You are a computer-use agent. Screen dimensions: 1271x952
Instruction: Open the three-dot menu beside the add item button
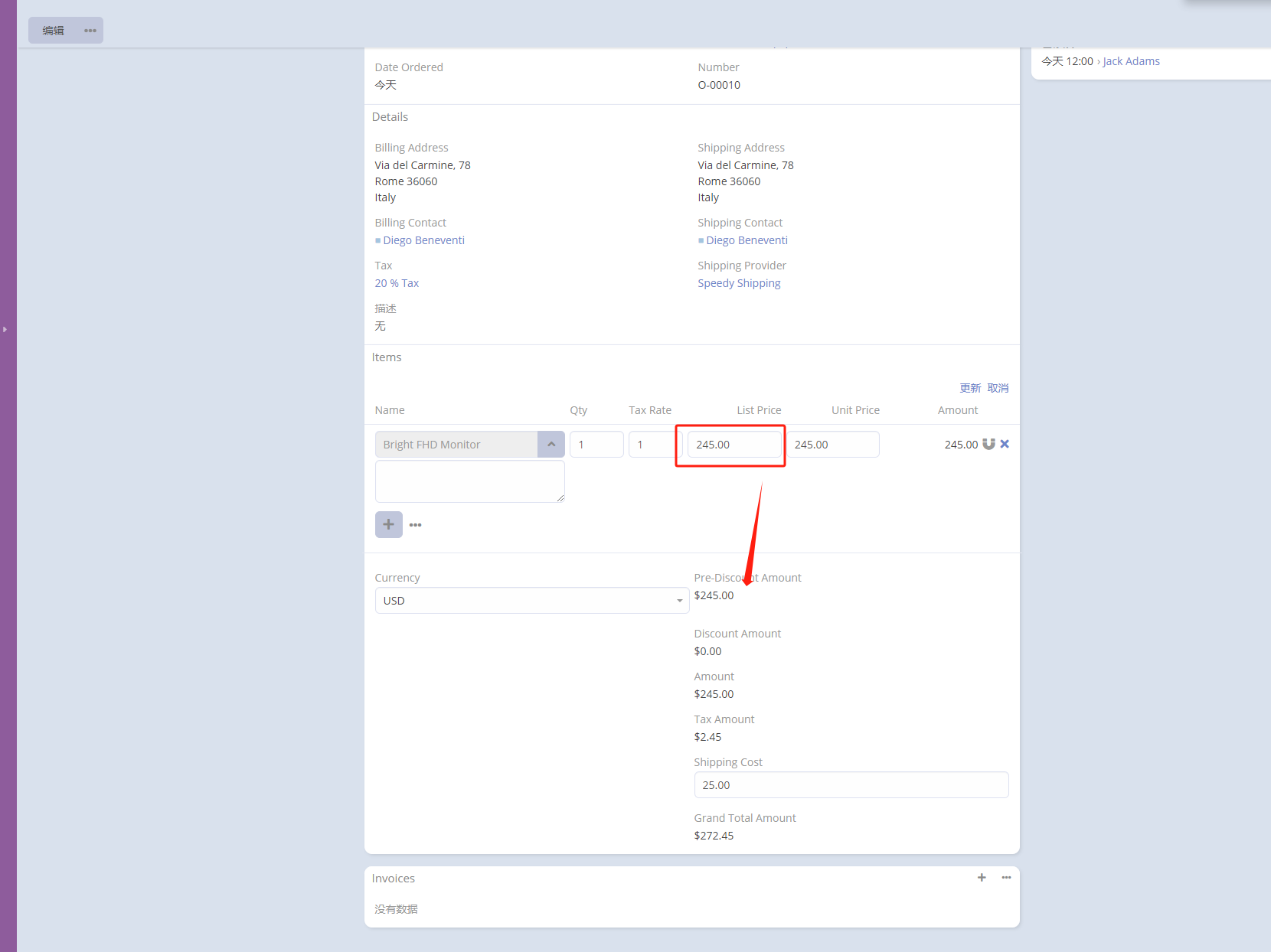coord(415,525)
